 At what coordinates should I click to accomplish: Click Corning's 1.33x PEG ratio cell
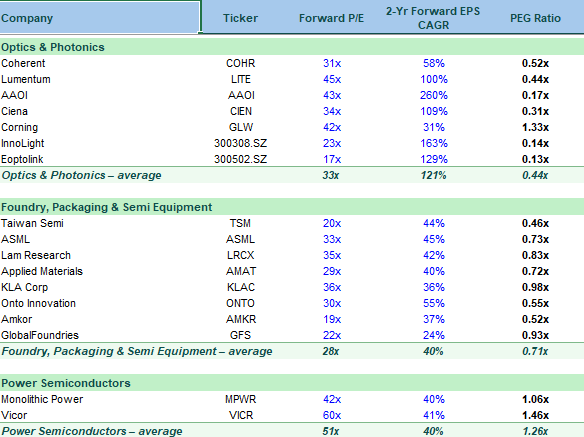(535, 127)
